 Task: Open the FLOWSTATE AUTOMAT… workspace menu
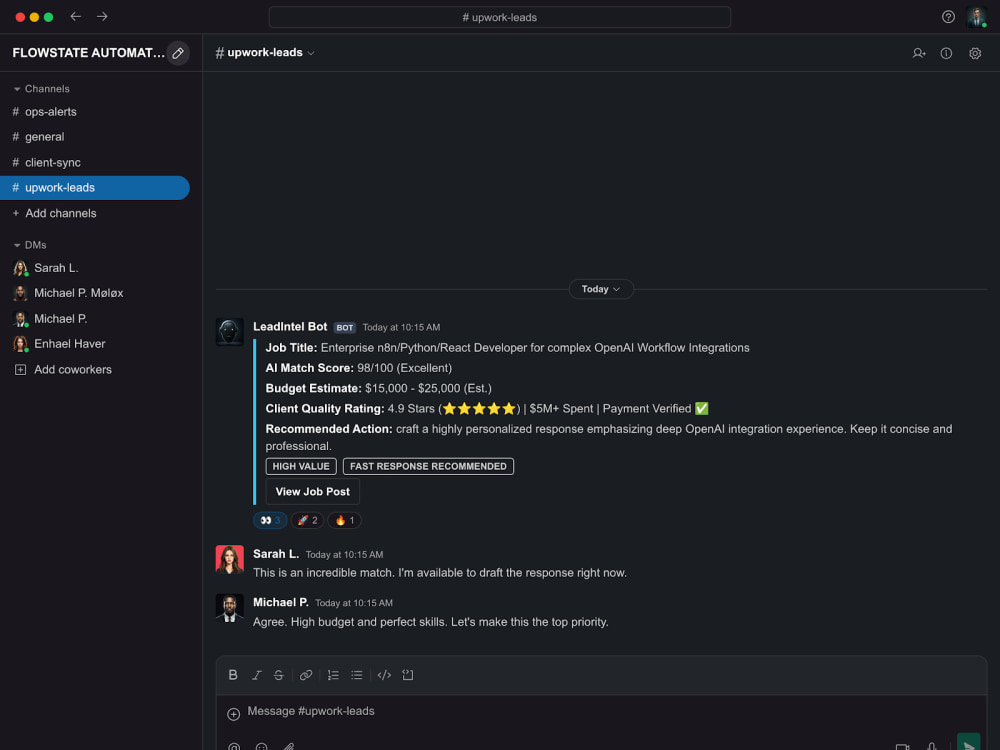pyautogui.click(x=88, y=53)
